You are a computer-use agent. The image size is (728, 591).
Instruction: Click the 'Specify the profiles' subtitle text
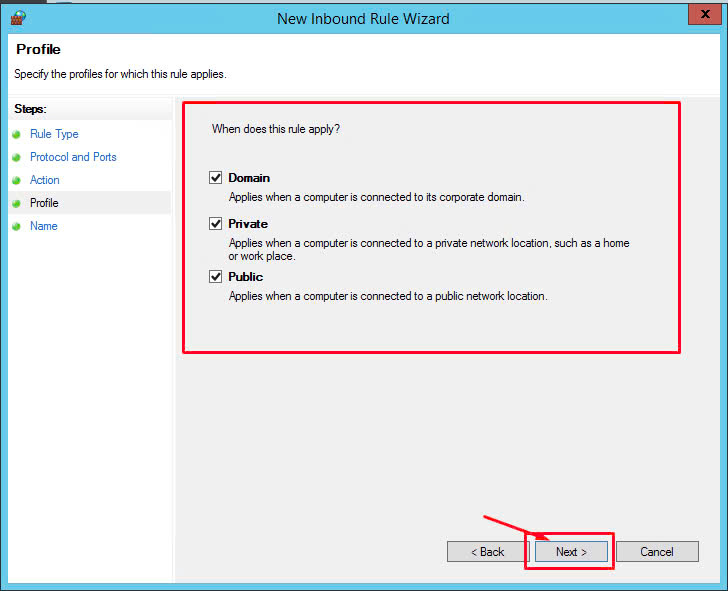[120, 74]
